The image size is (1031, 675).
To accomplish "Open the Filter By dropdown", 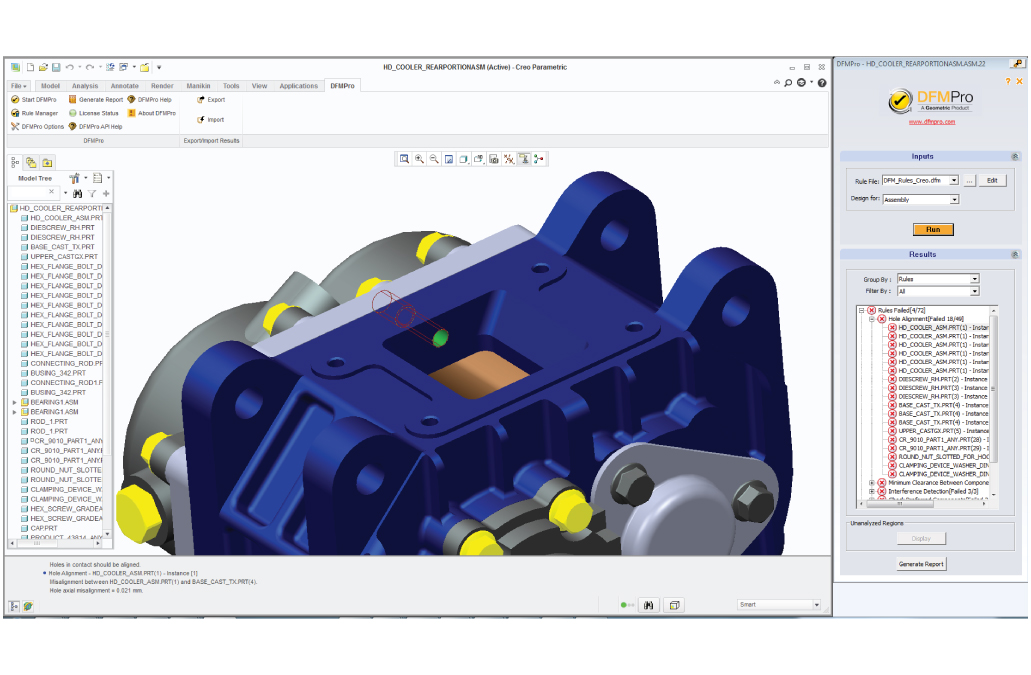I will coord(974,291).
